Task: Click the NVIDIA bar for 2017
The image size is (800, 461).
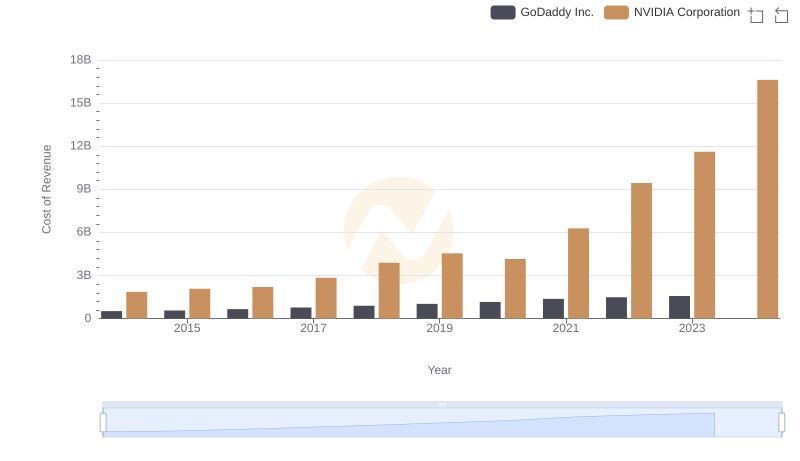Action: click(x=326, y=298)
